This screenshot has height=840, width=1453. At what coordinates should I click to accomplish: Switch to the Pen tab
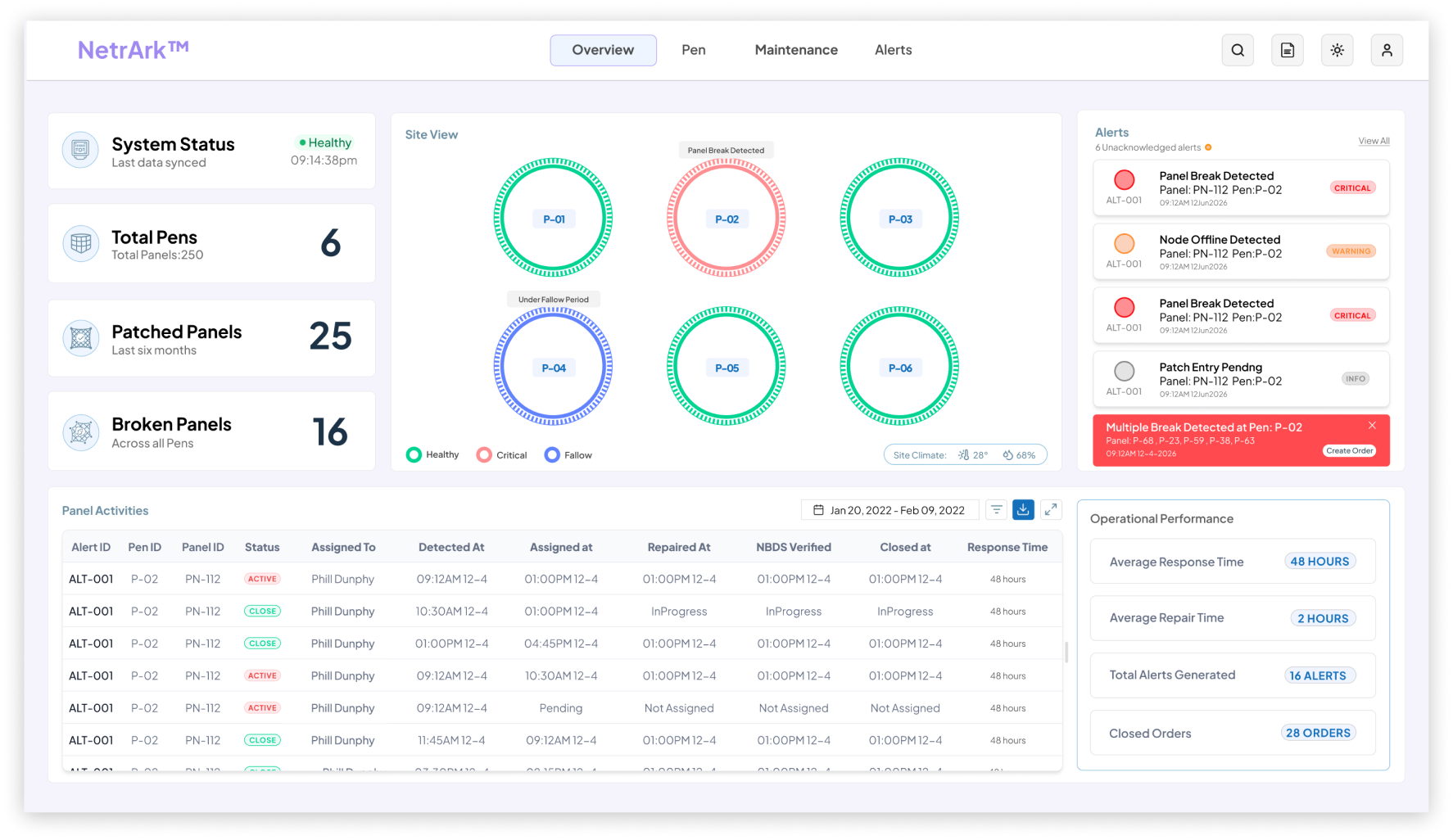[x=694, y=50]
